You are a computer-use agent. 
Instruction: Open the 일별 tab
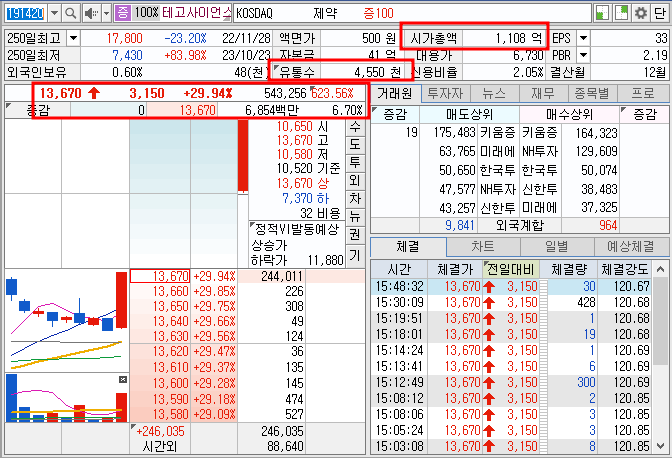tap(557, 247)
